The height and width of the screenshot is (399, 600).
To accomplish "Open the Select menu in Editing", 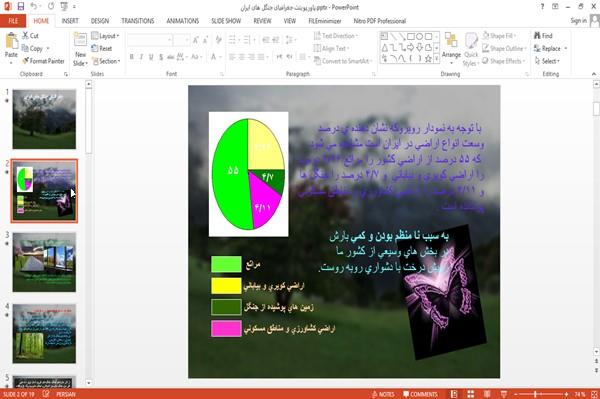I will [547, 61].
